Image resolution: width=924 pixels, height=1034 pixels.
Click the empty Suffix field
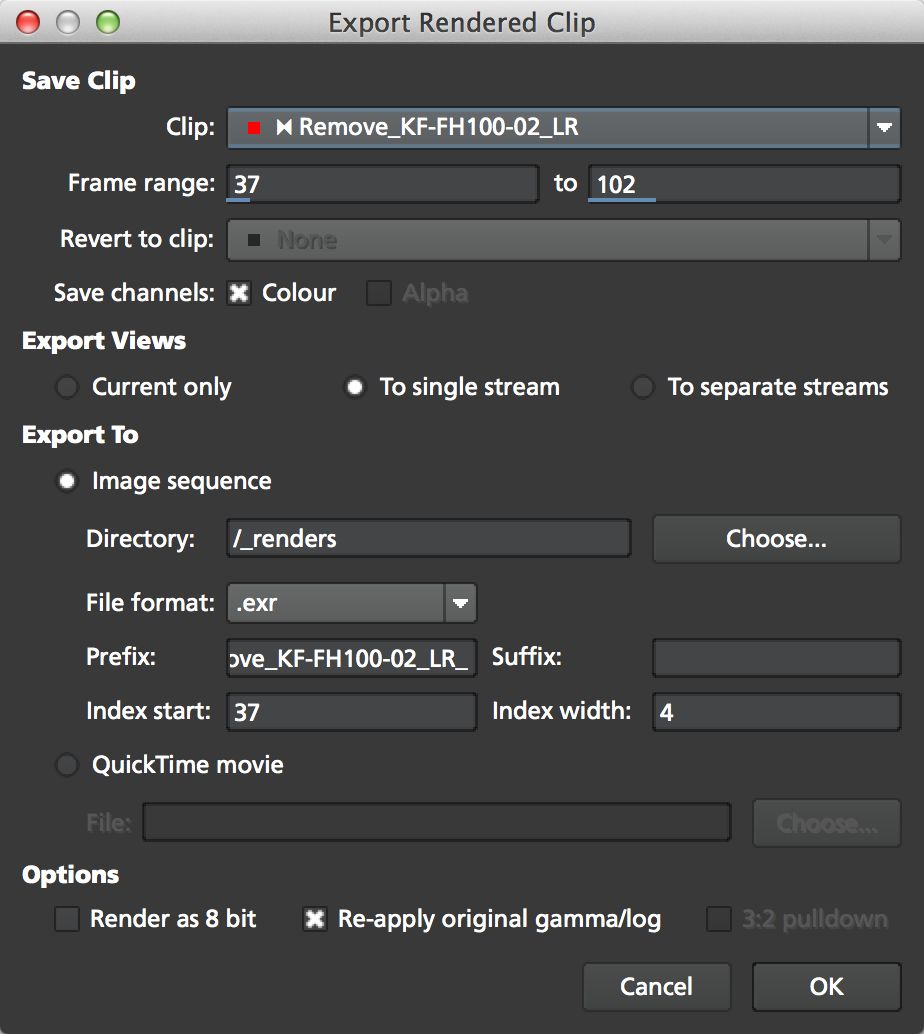click(776, 658)
